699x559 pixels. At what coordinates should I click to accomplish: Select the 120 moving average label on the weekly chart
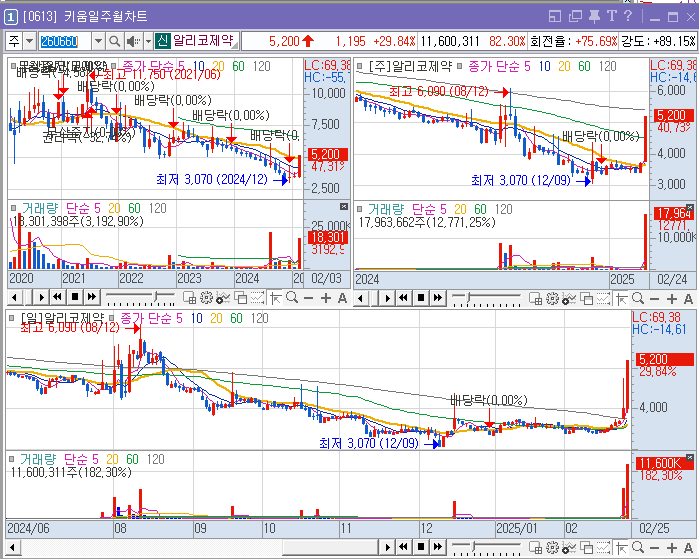(x=607, y=66)
